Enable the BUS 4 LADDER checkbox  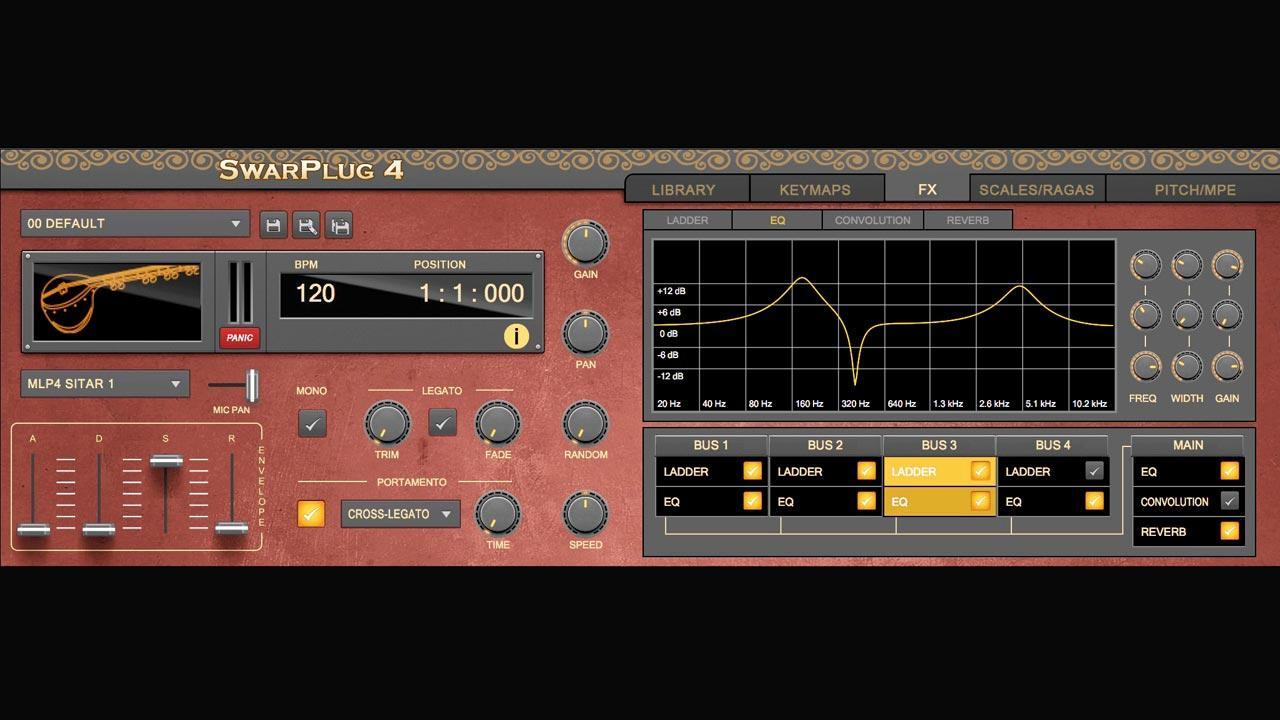click(1094, 471)
